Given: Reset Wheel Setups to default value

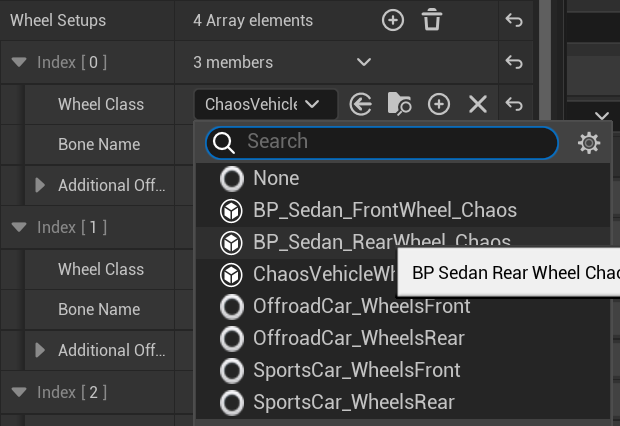Looking at the screenshot, I should click(513, 20).
